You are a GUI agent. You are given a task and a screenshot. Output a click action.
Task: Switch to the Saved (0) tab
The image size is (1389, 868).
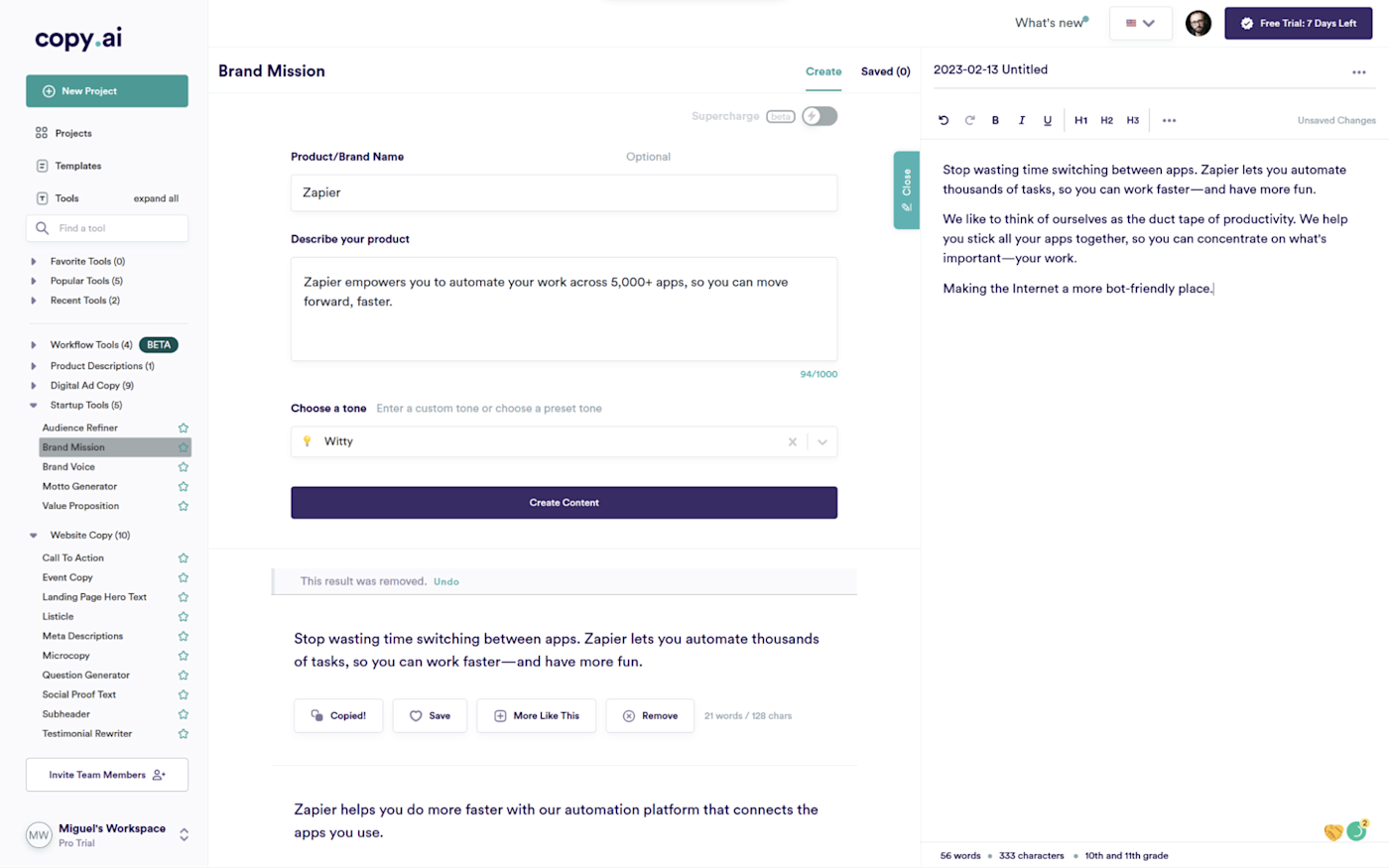(885, 71)
